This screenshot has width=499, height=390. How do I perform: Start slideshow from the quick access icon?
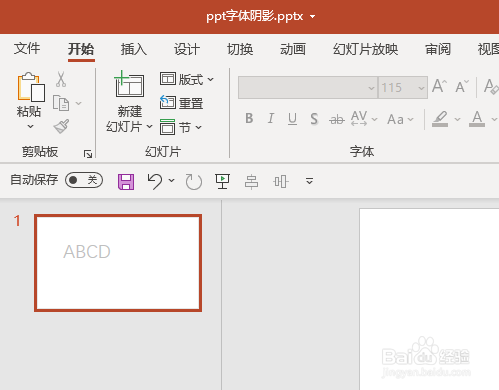(x=222, y=181)
